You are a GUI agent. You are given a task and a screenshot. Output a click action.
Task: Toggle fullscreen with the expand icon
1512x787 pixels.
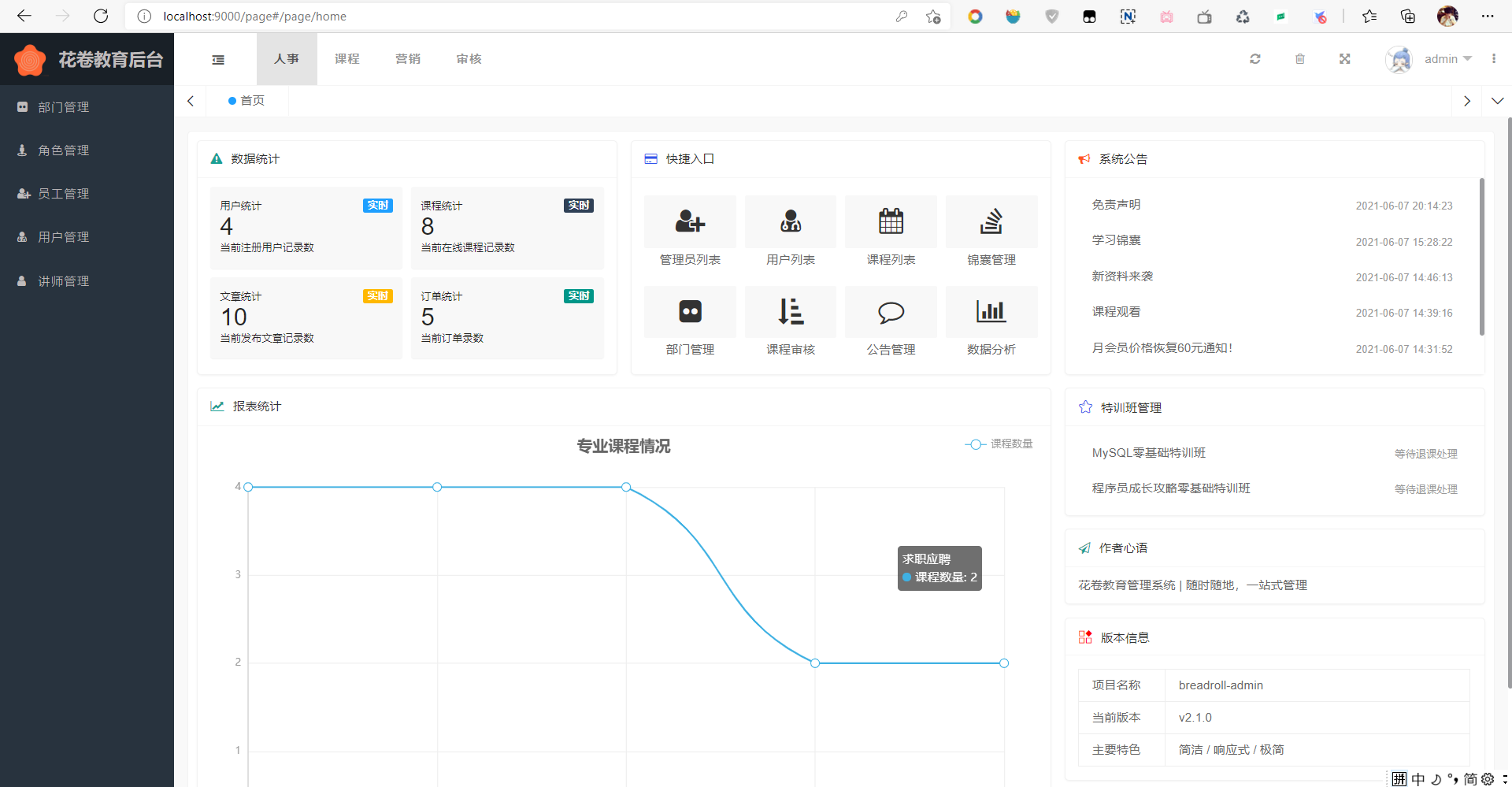(x=1345, y=59)
